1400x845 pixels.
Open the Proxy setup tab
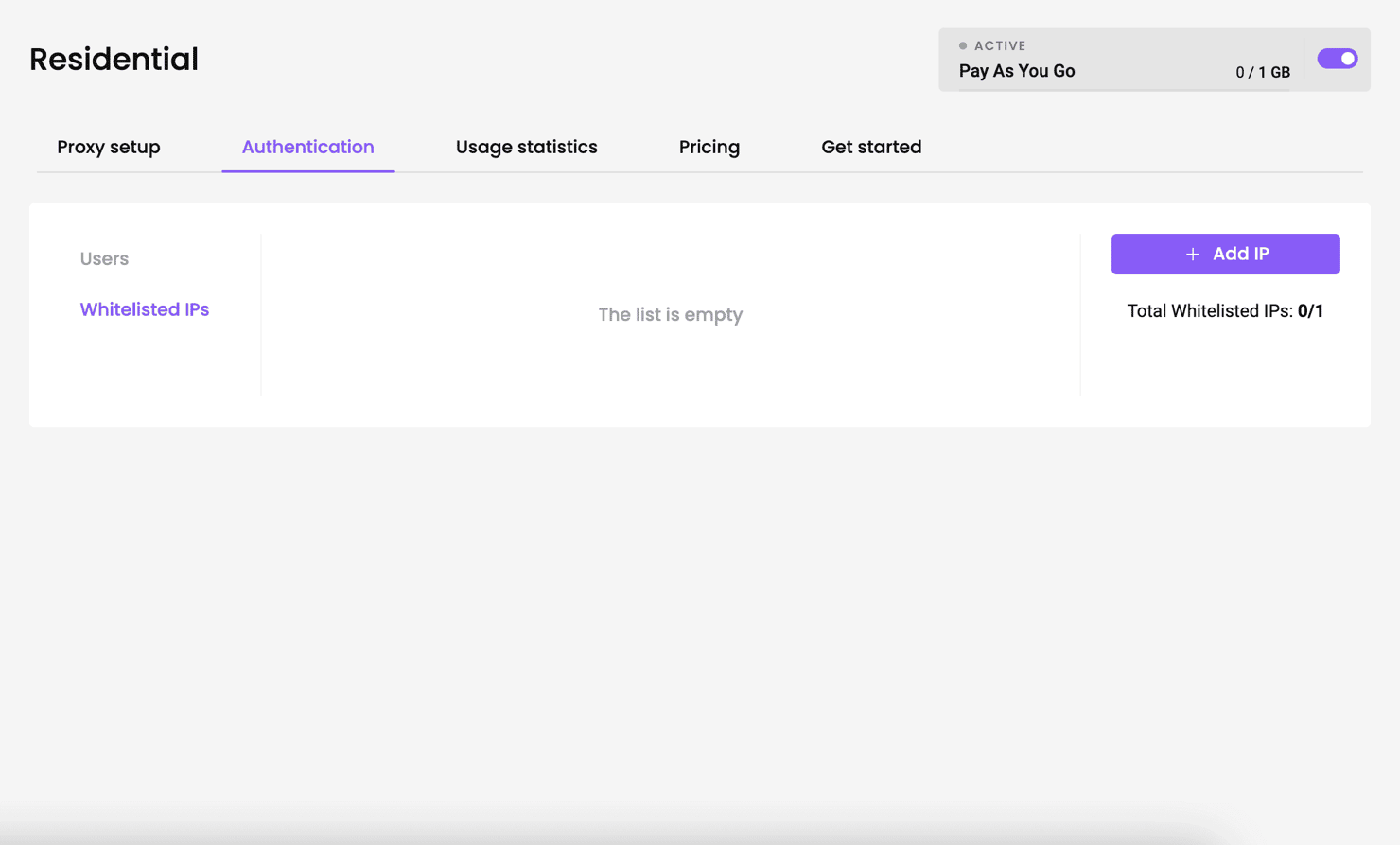[109, 147]
